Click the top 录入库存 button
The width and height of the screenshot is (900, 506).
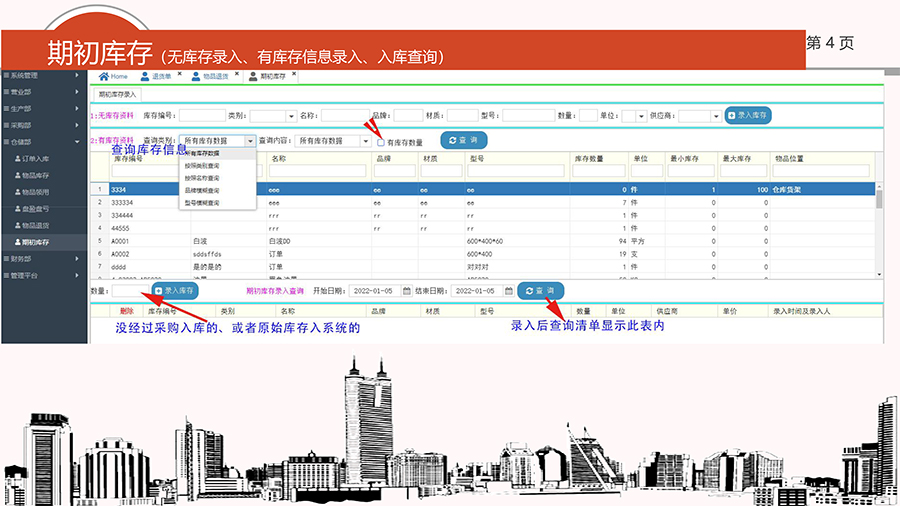pos(747,115)
